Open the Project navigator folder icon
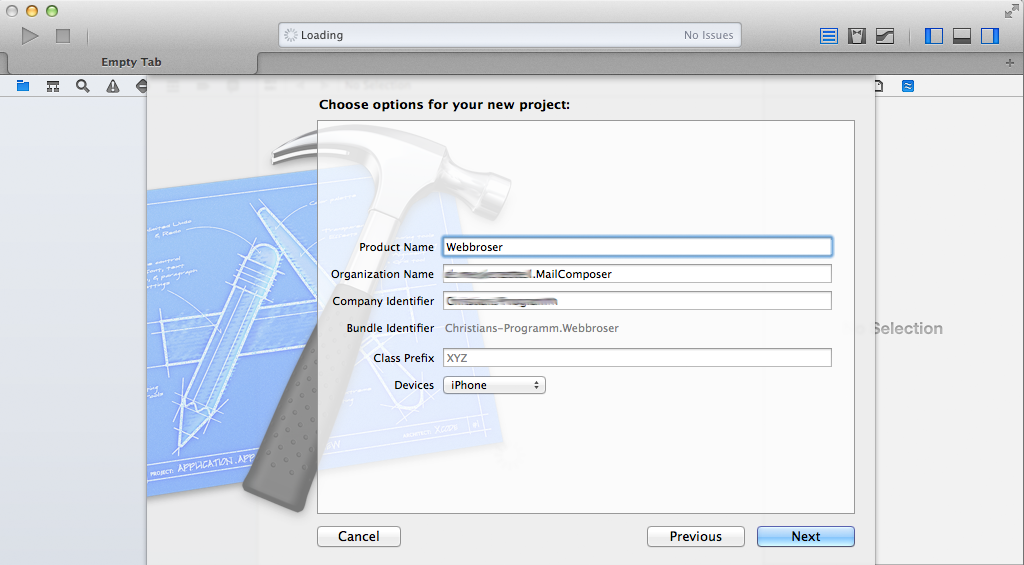Screen dimensions: 1024x565 pyautogui.click(x=23, y=86)
